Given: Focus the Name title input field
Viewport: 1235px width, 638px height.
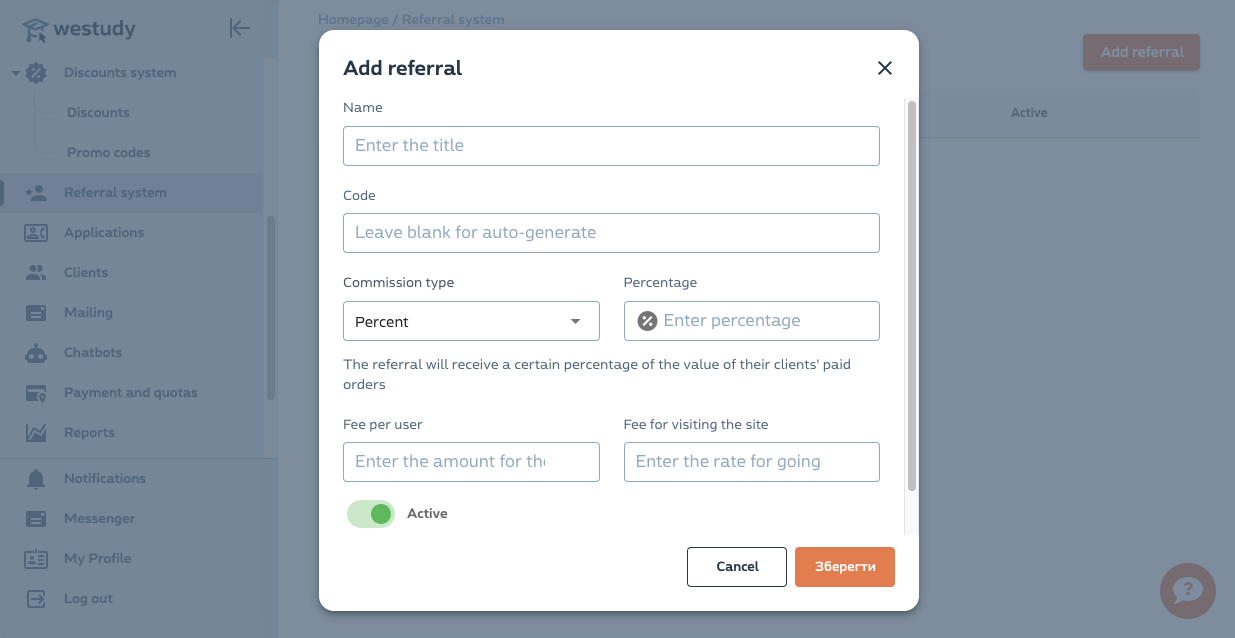Looking at the screenshot, I should coord(611,146).
